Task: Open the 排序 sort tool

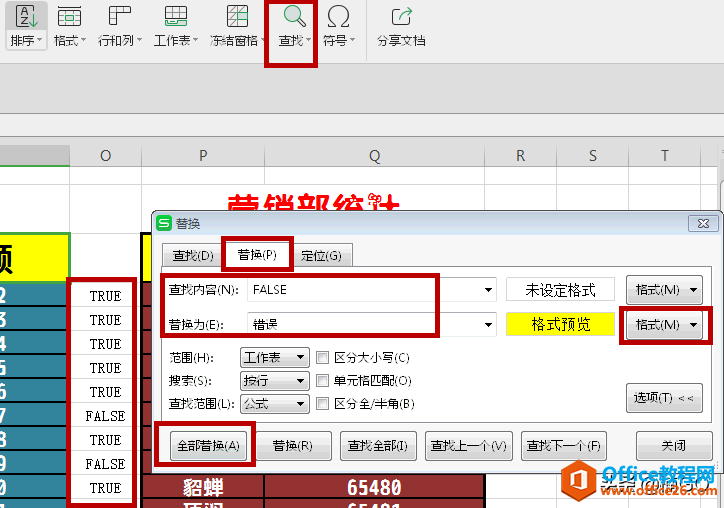Action: click(x=26, y=26)
